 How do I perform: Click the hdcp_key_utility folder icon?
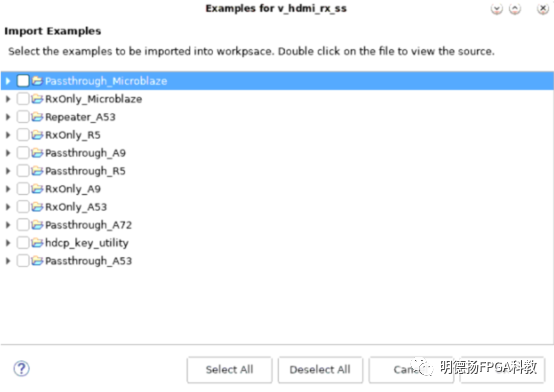[x=37, y=243]
